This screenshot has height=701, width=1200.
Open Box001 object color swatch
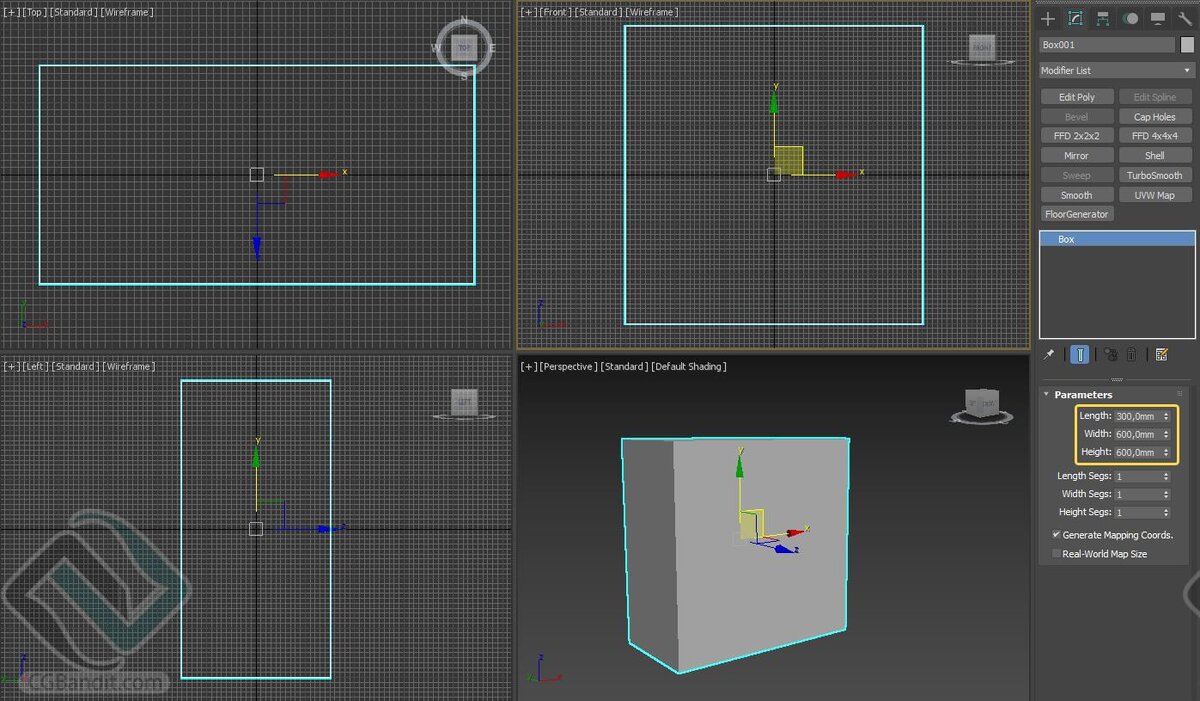click(x=1187, y=45)
